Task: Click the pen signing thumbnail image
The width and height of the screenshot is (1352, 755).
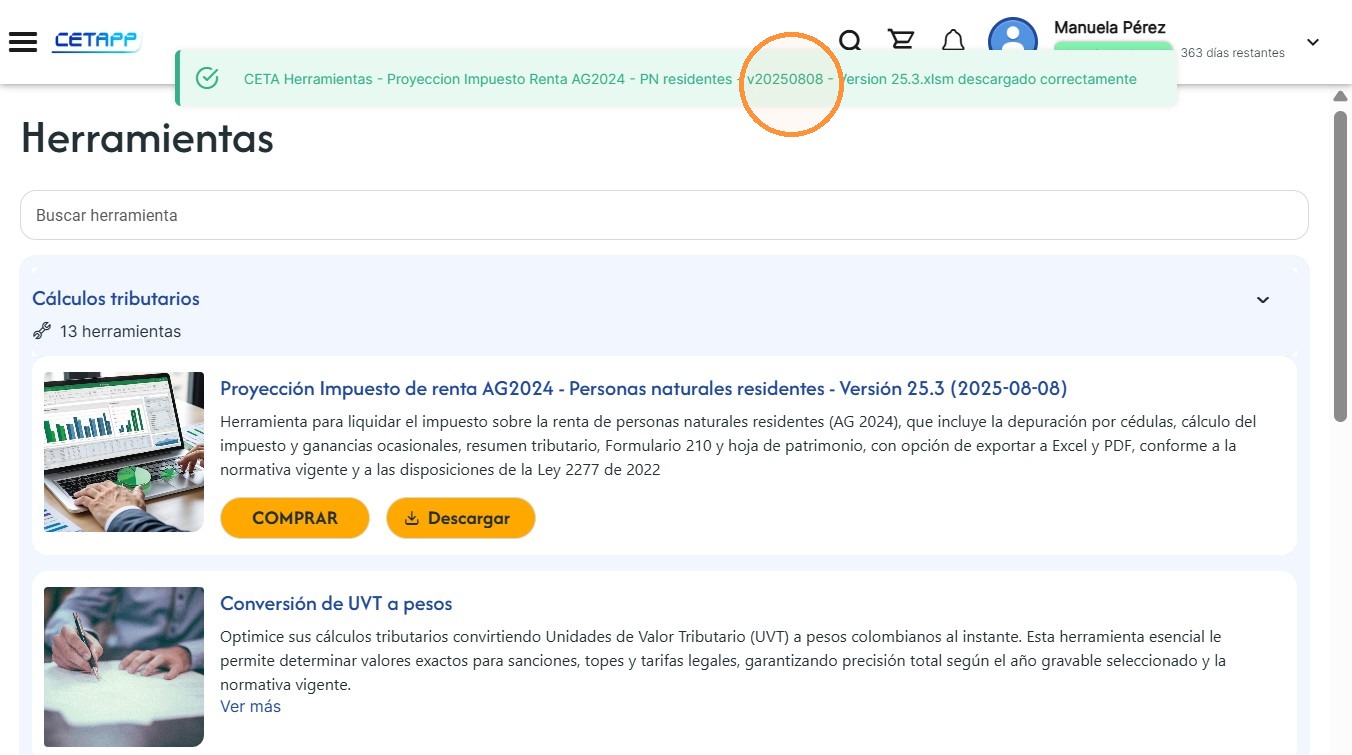Action: (x=124, y=667)
